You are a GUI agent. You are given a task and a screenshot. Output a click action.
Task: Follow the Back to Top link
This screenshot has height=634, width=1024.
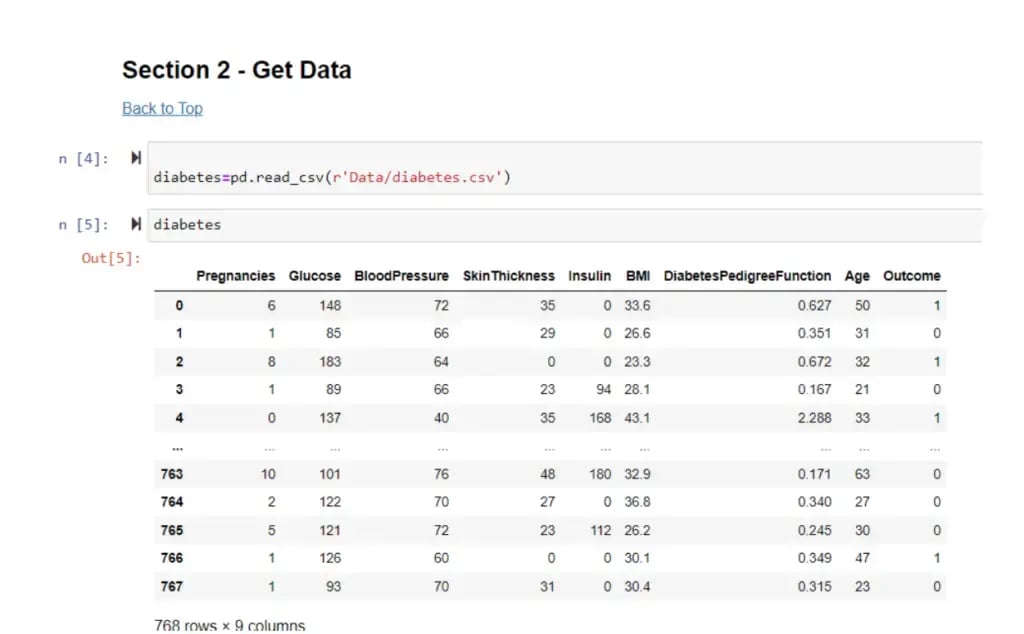coord(162,108)
